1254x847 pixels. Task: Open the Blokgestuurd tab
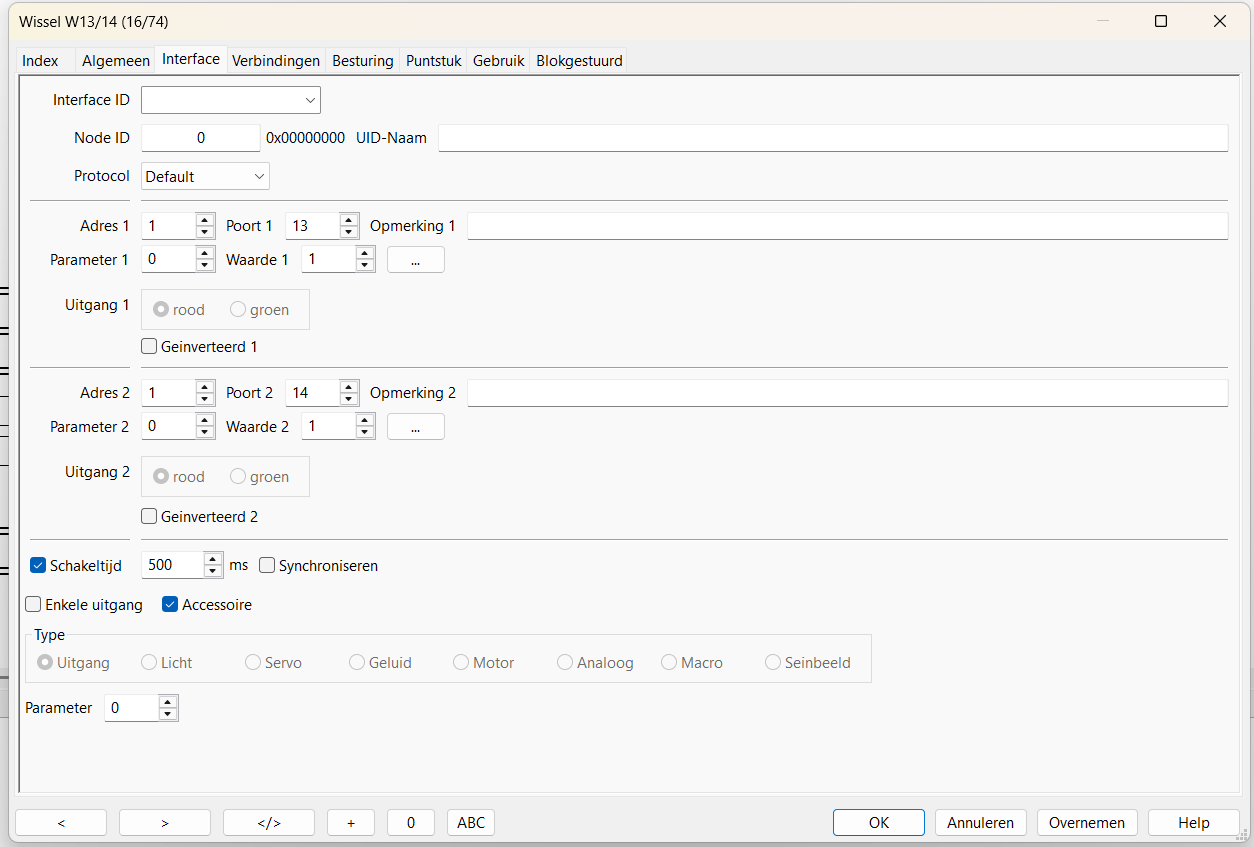tap(580, 60)
